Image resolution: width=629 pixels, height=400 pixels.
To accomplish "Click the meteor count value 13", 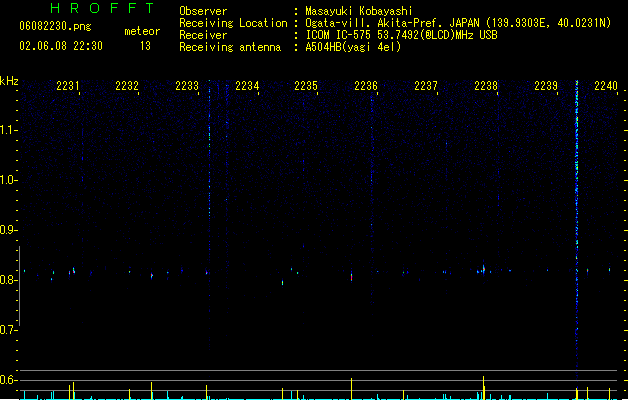I will tap(145, 46).
